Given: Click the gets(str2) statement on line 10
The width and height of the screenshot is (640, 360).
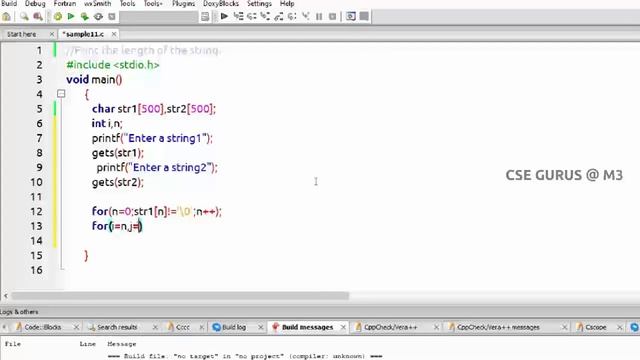Looking at the screenshot, I should tap(118, 182).
